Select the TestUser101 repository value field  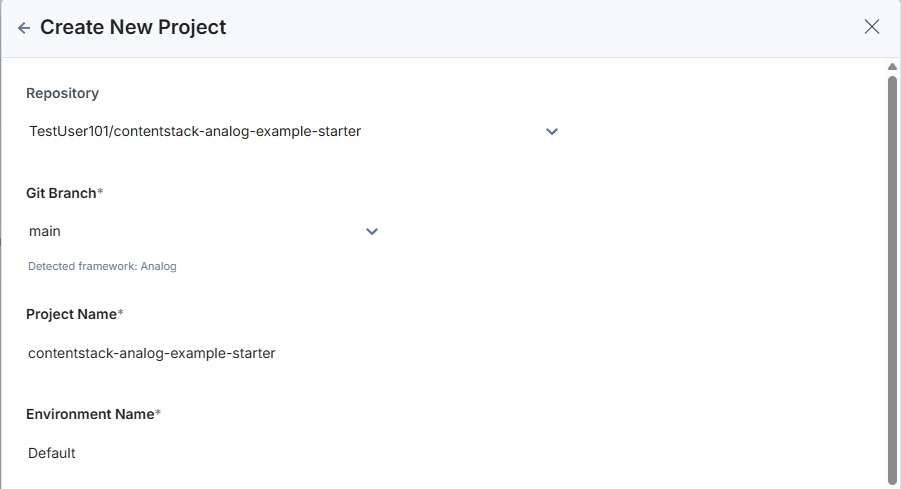[x=195, y=131]
